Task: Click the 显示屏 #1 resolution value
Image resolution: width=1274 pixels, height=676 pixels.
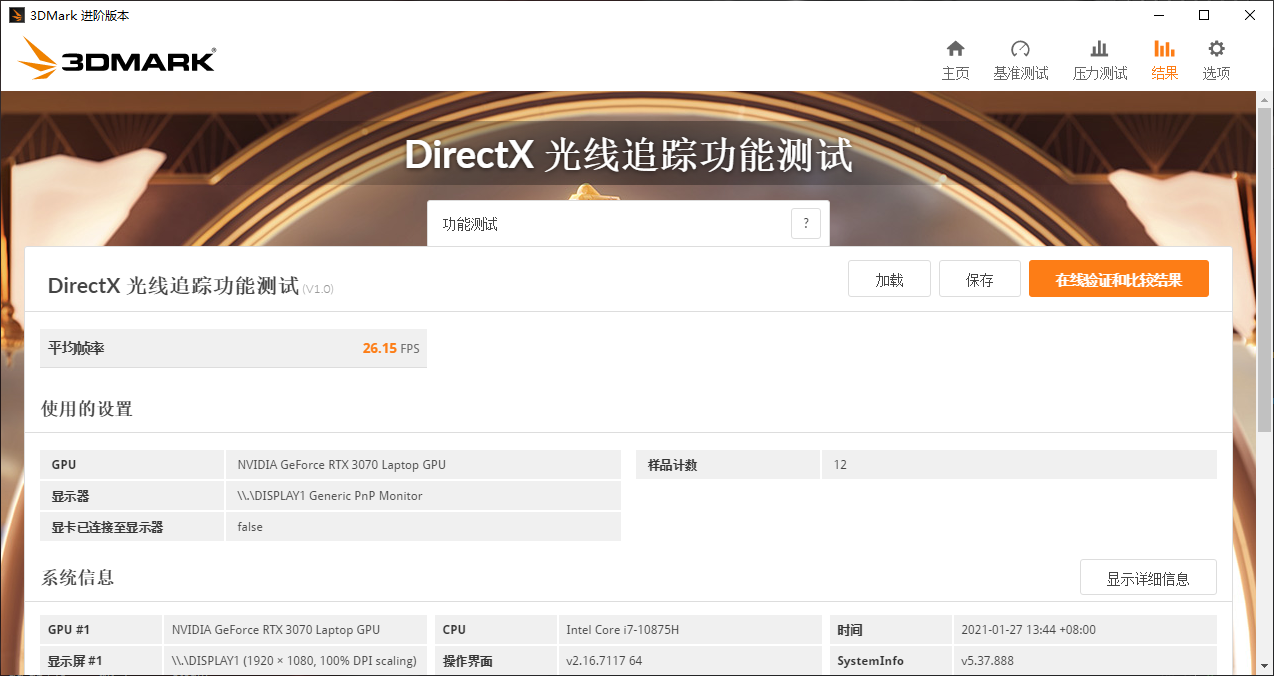Action: 293,661
